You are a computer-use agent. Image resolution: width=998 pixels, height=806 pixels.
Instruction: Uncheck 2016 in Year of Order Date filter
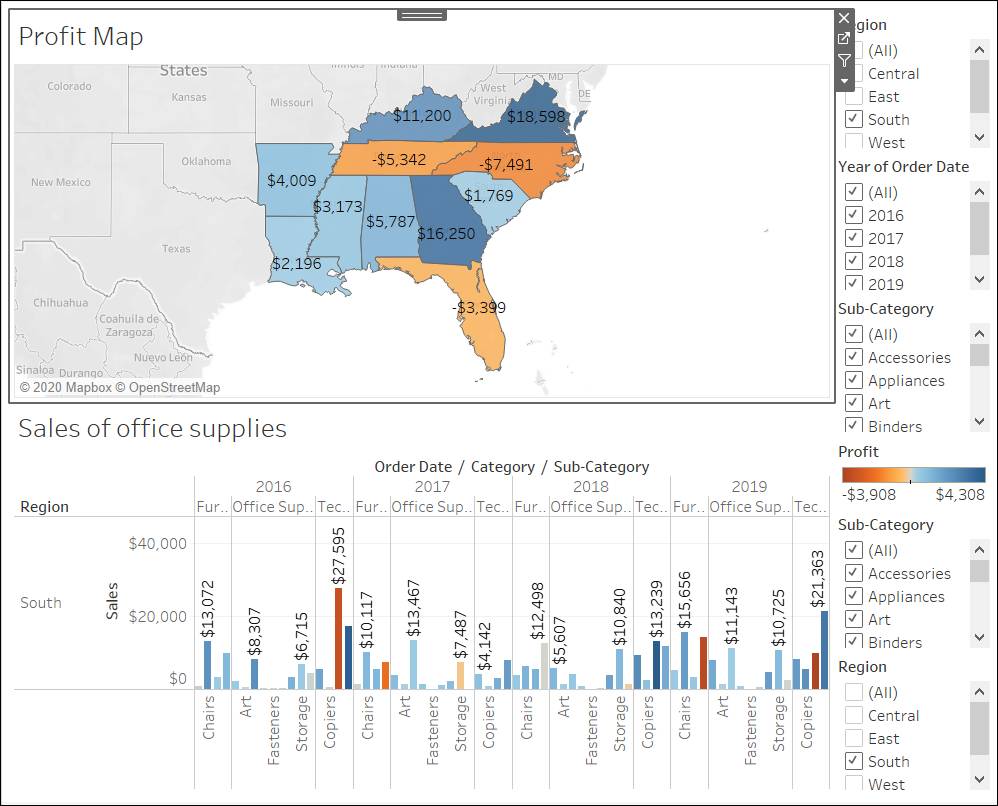pyautogui.click(x=854, y=215)
